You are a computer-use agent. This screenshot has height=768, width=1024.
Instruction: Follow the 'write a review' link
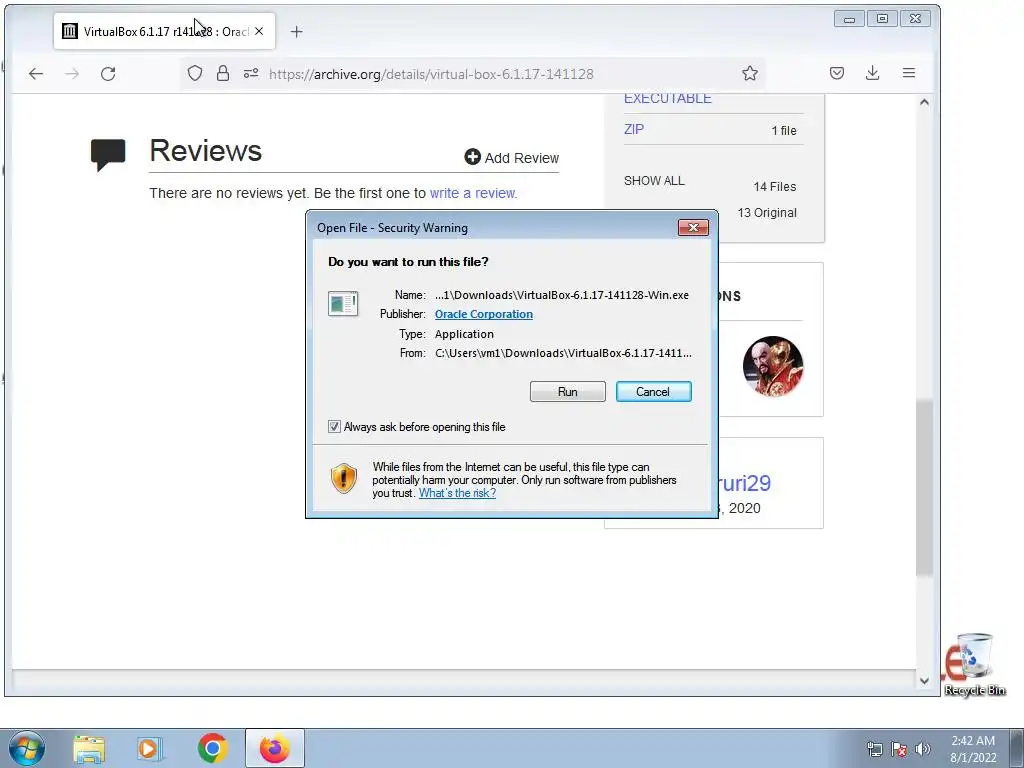coord(473,193)
